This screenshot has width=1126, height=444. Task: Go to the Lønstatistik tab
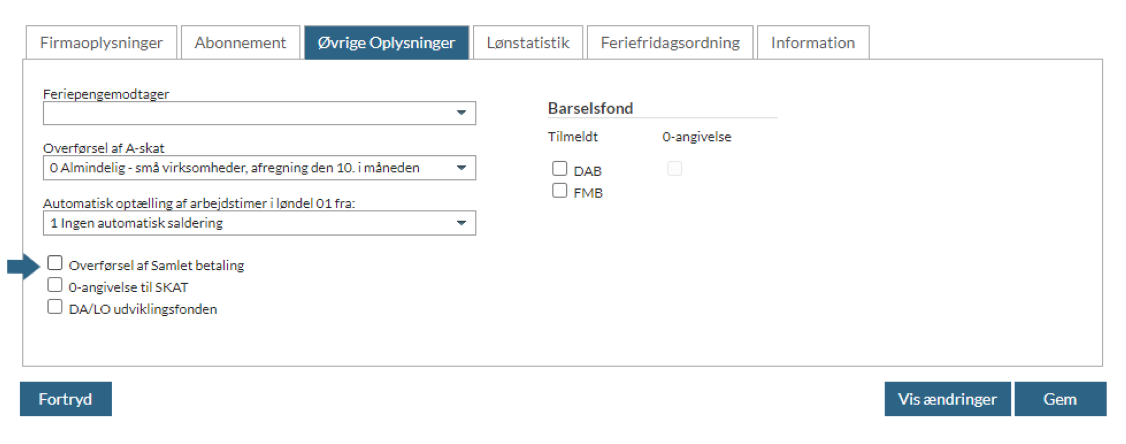click(528, 43)
